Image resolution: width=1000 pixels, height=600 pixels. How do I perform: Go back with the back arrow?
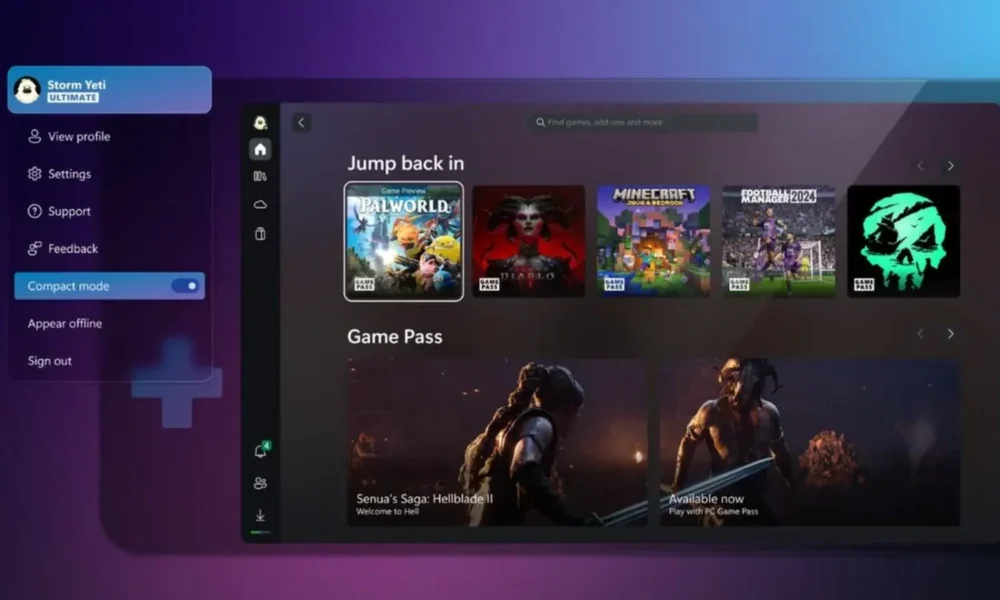(x=302, y=122)
